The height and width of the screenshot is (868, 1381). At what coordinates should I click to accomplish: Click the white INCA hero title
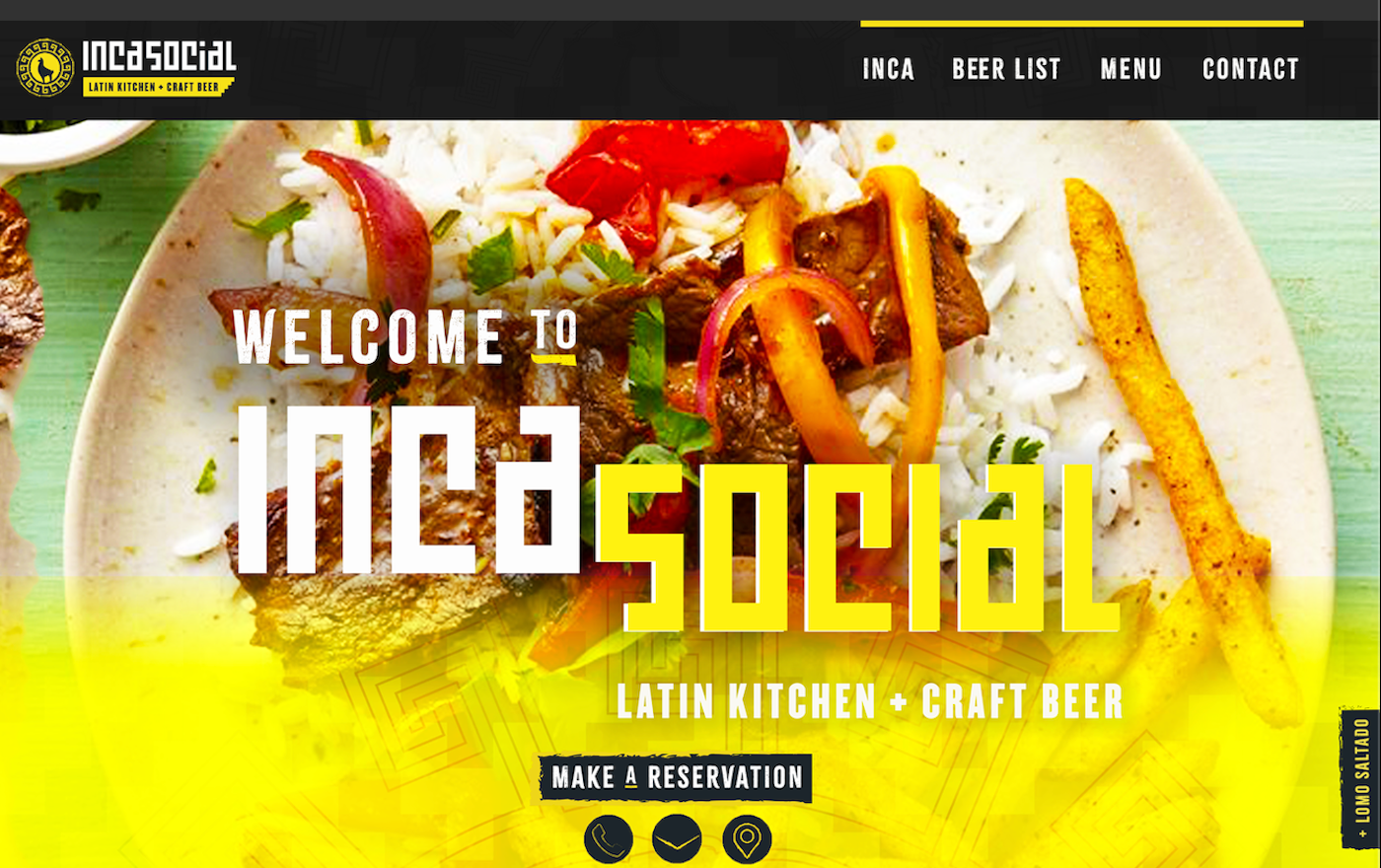(x=408, y=489)
